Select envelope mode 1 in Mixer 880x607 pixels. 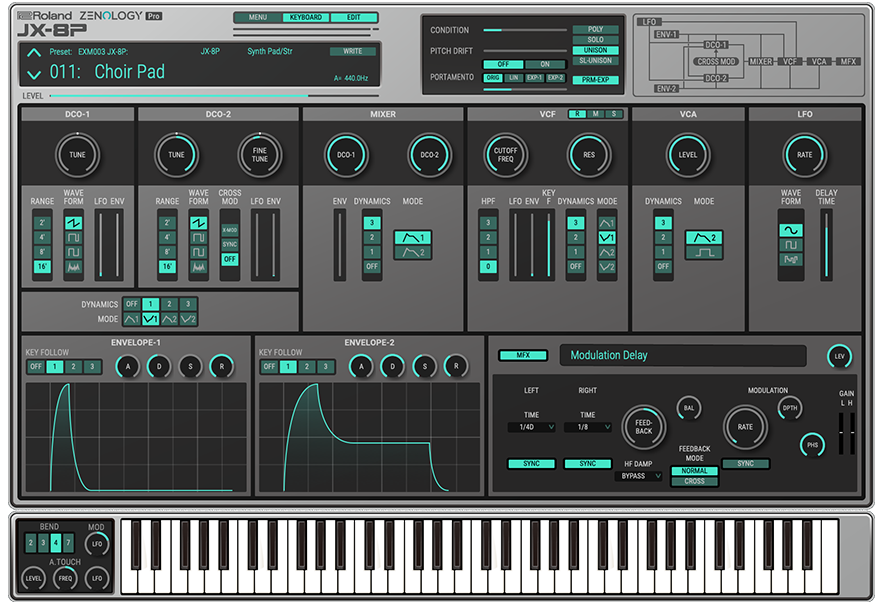pyautogui.click(x=412, y=238)
